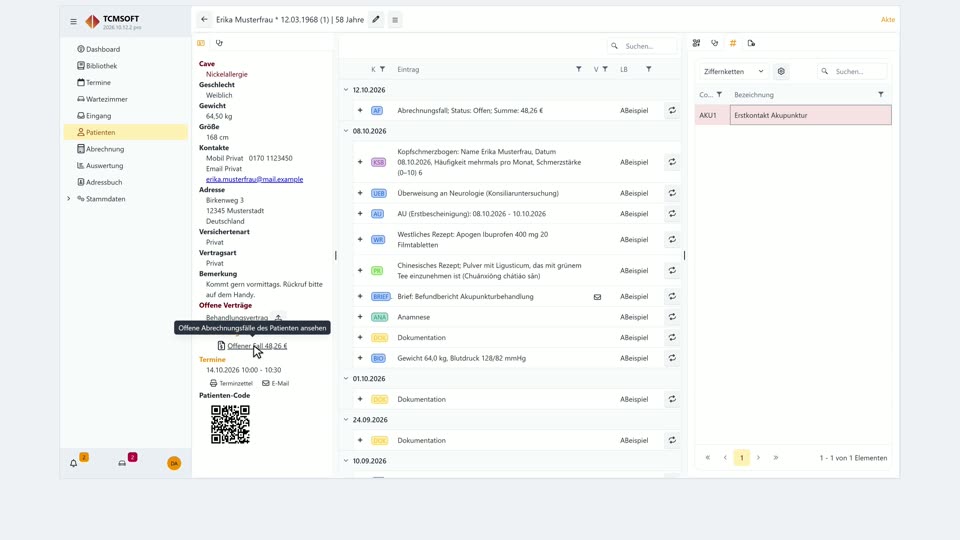Focus the right panel Suchen field
Image resolution: width=960 pixels, height=540 pixels.
[x=852, y=72]
